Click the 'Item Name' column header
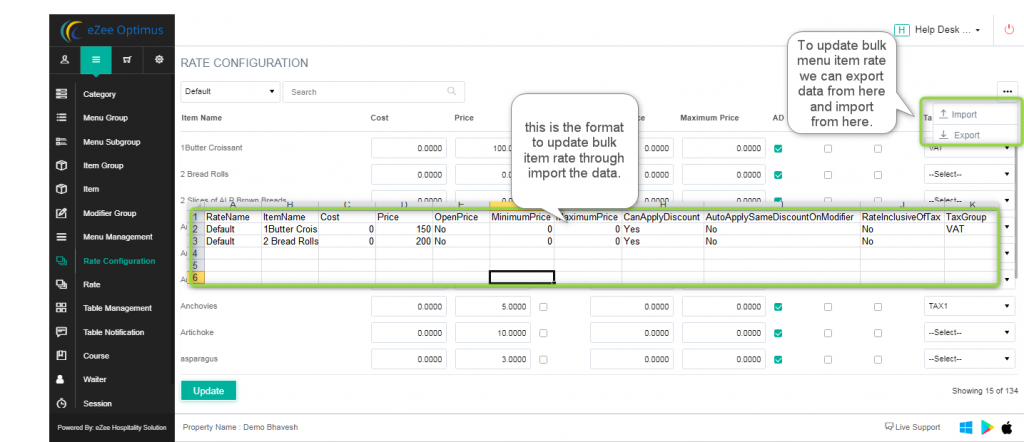Screen dimensions: 1024x442 pyautogui.click(x=201, y=118)
